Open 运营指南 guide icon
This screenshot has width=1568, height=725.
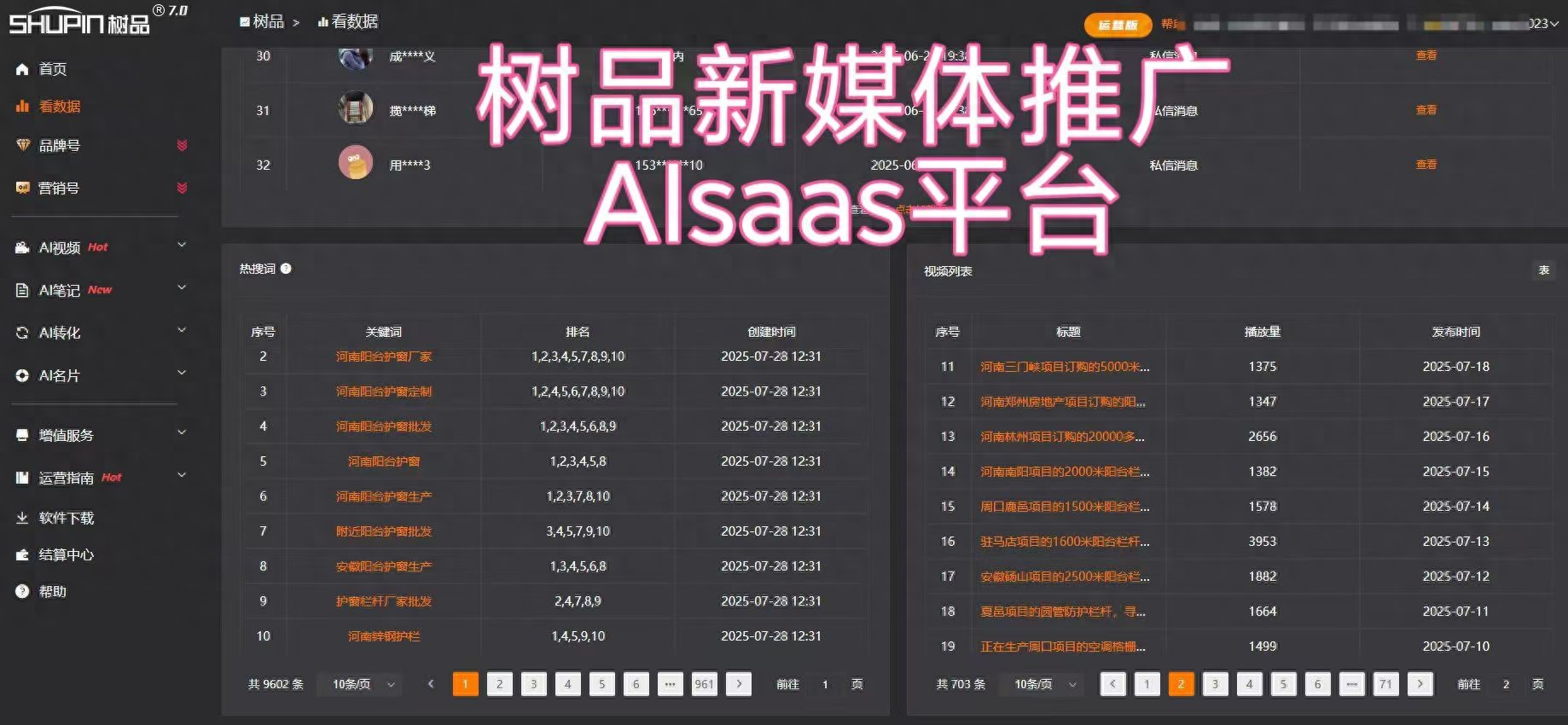coord(22,478)
